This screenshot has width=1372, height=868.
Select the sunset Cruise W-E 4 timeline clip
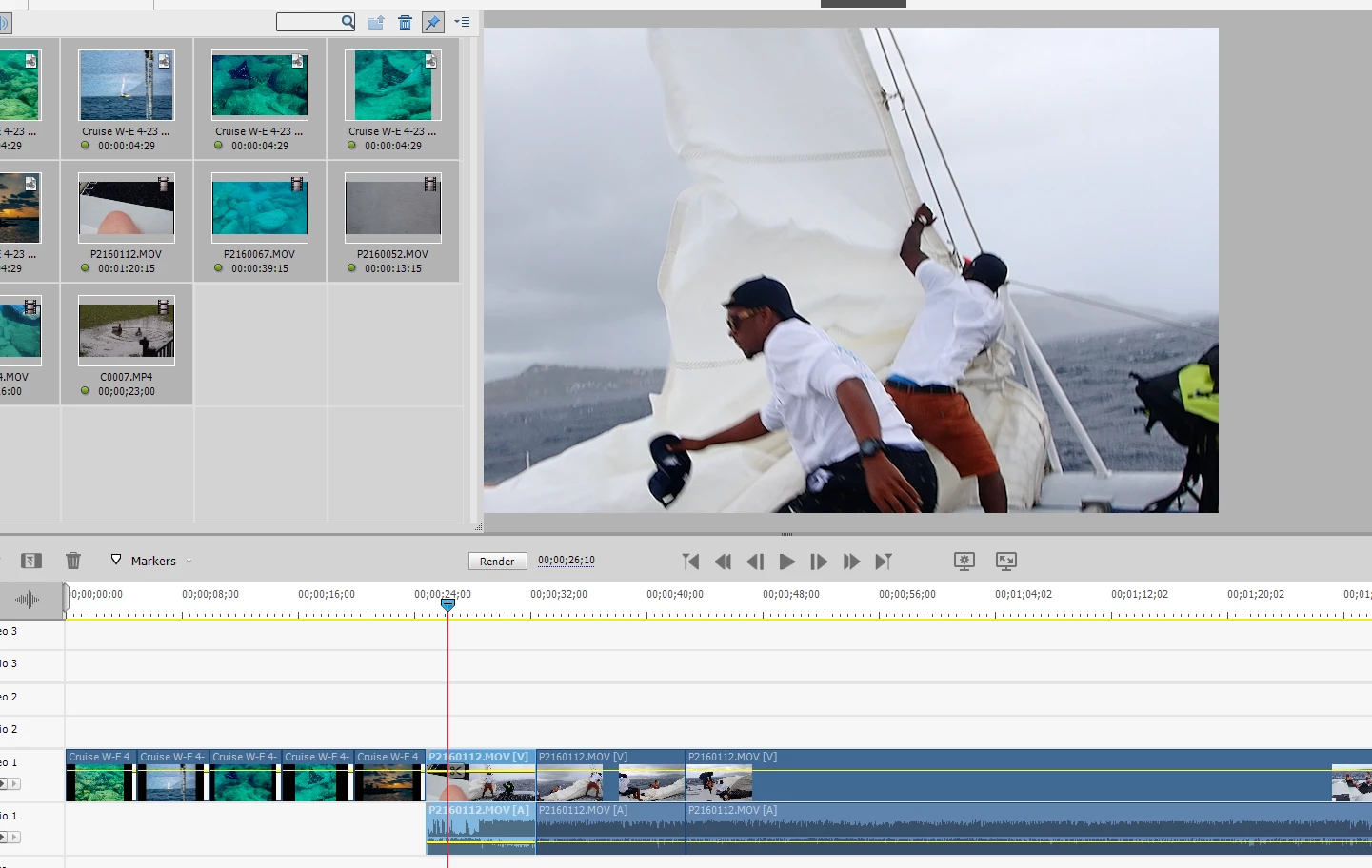(389, 776)
